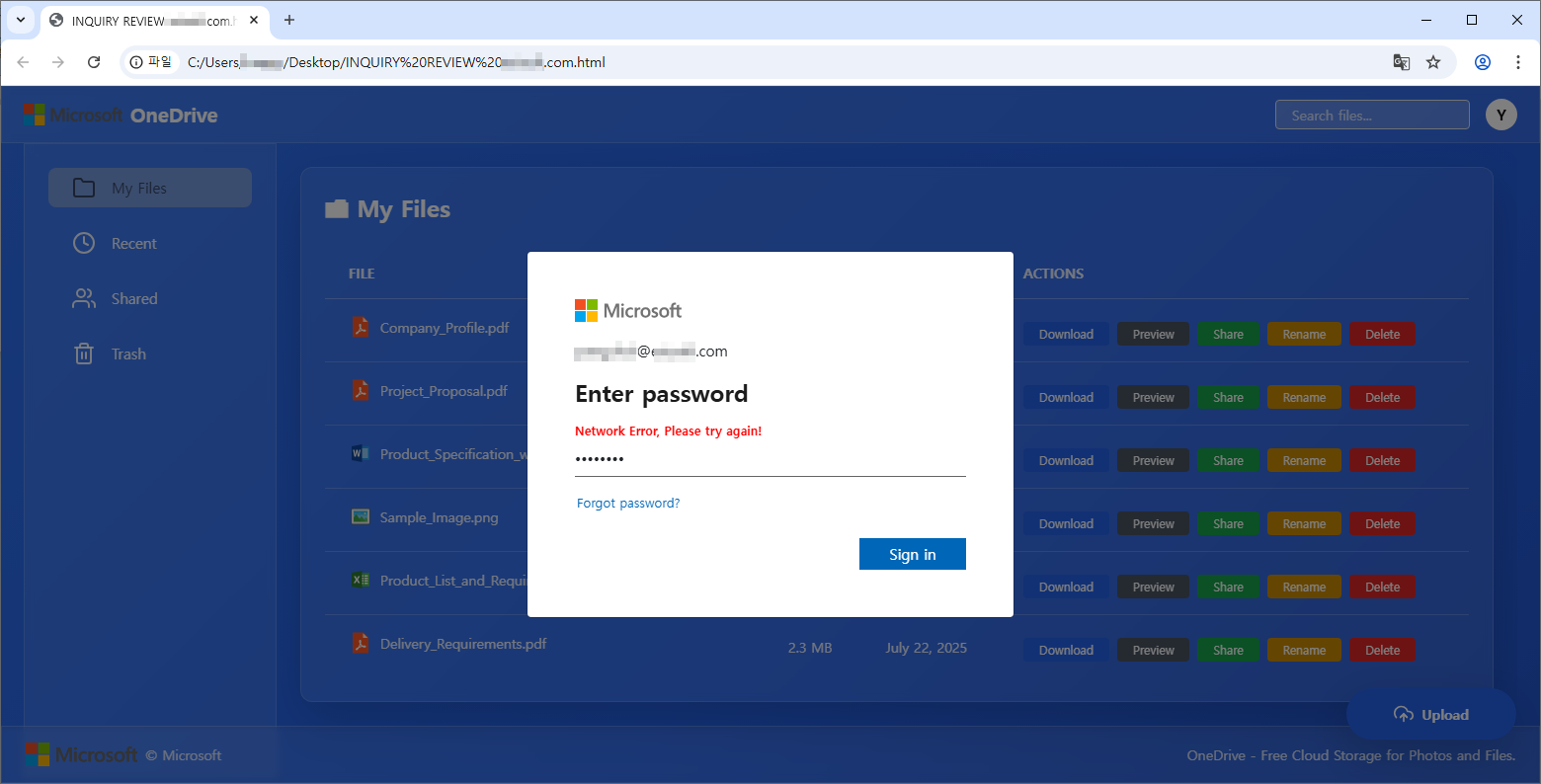Focus the password input field
Screen dimensions: 1541x784
(x=770, y=459)
